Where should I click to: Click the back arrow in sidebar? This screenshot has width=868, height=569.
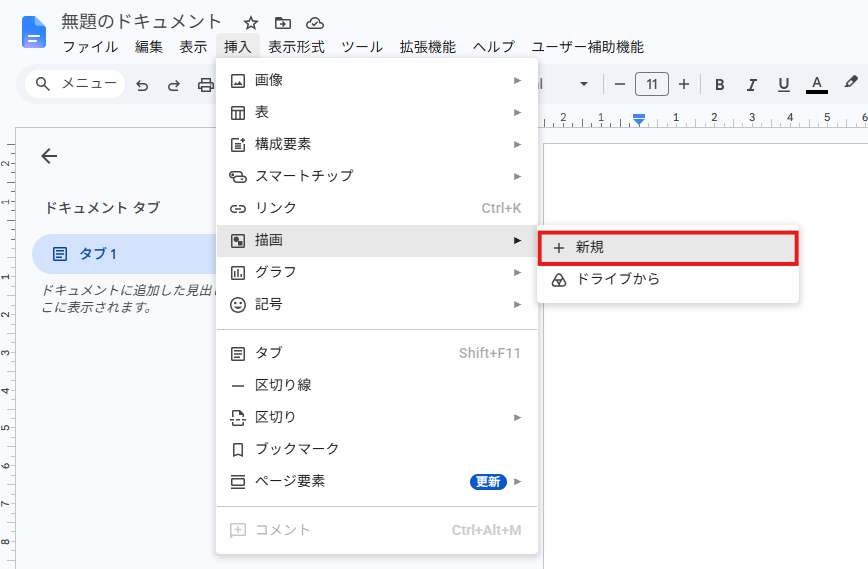point(49,156)
